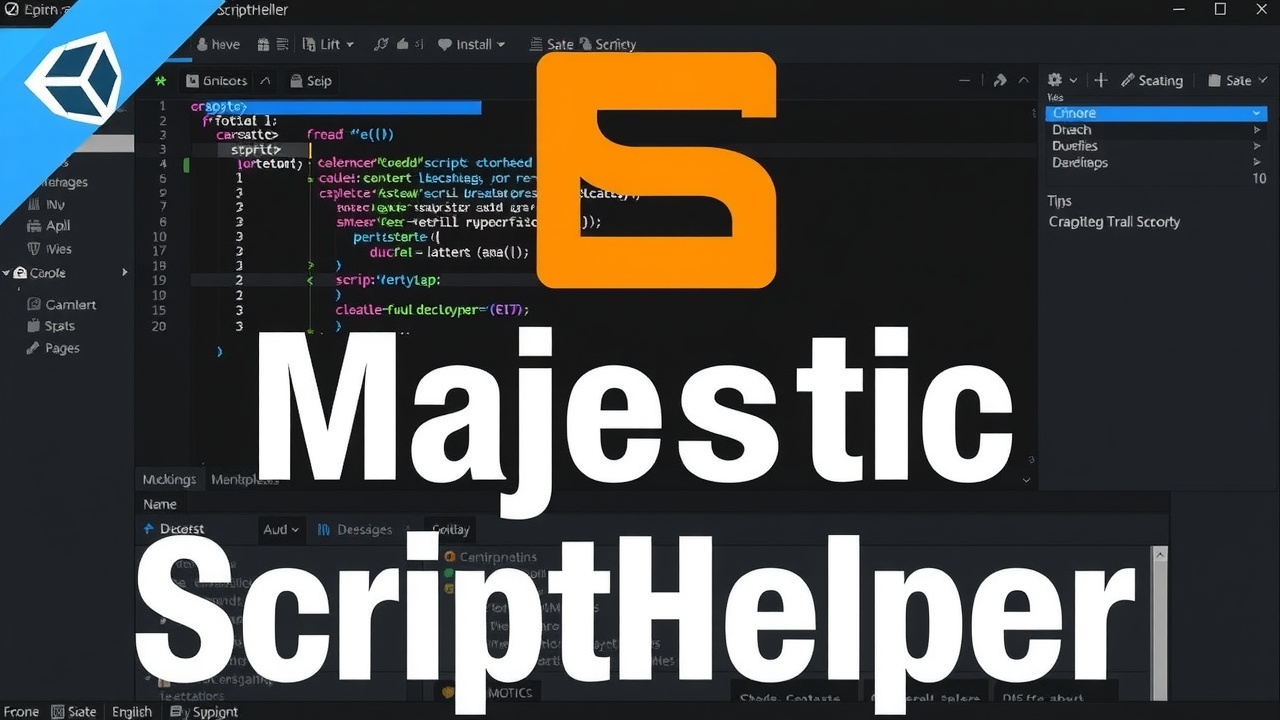
Task: Open the Aud dropdown
Action: (x=281, y=529)
